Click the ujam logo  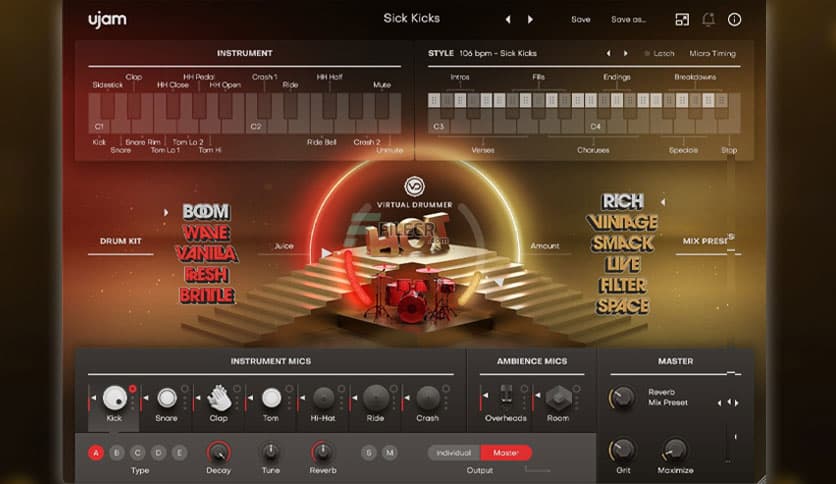pyautogui.click(x=107, y=20)
